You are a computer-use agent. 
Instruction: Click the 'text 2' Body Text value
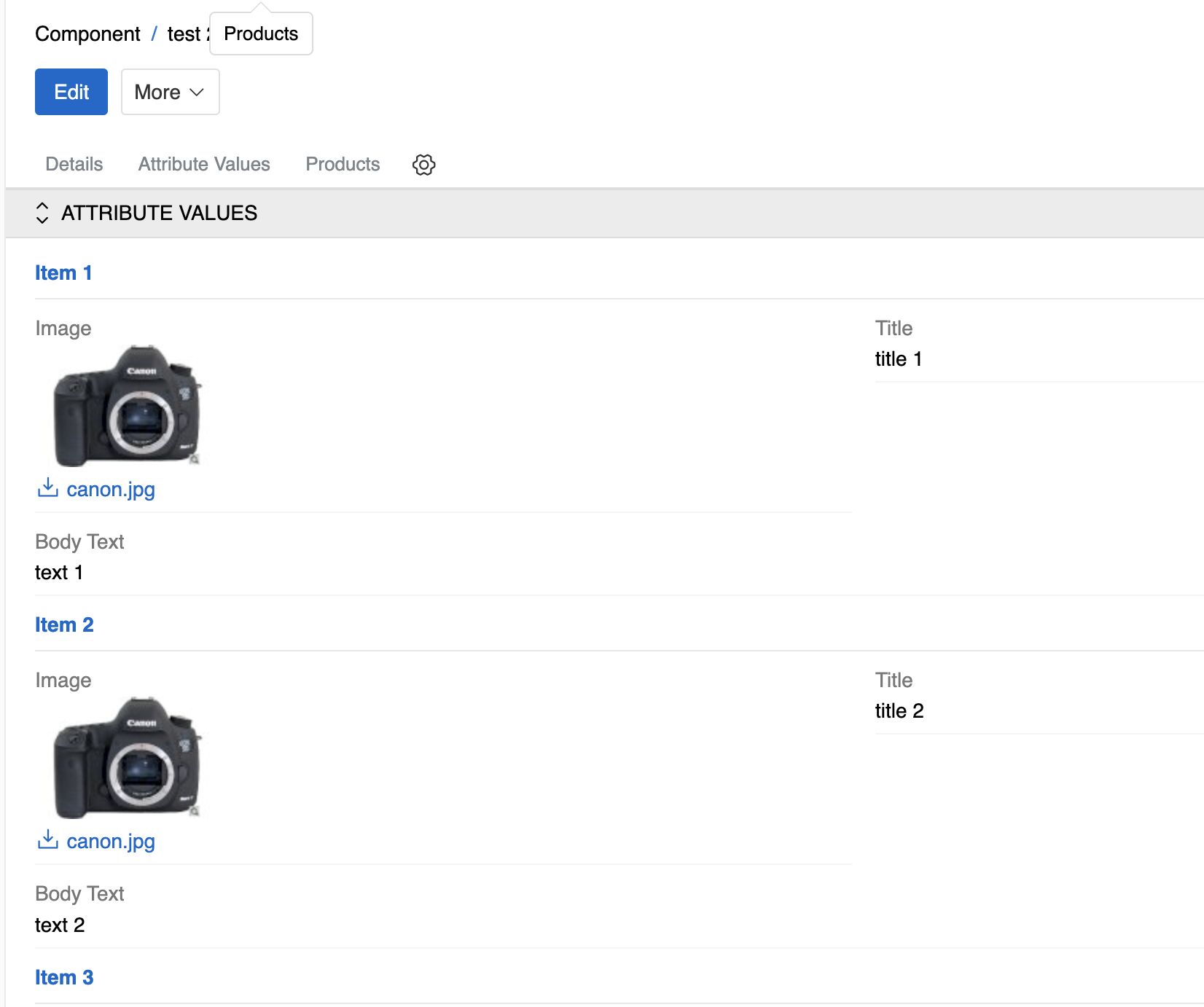coord(60,925)
